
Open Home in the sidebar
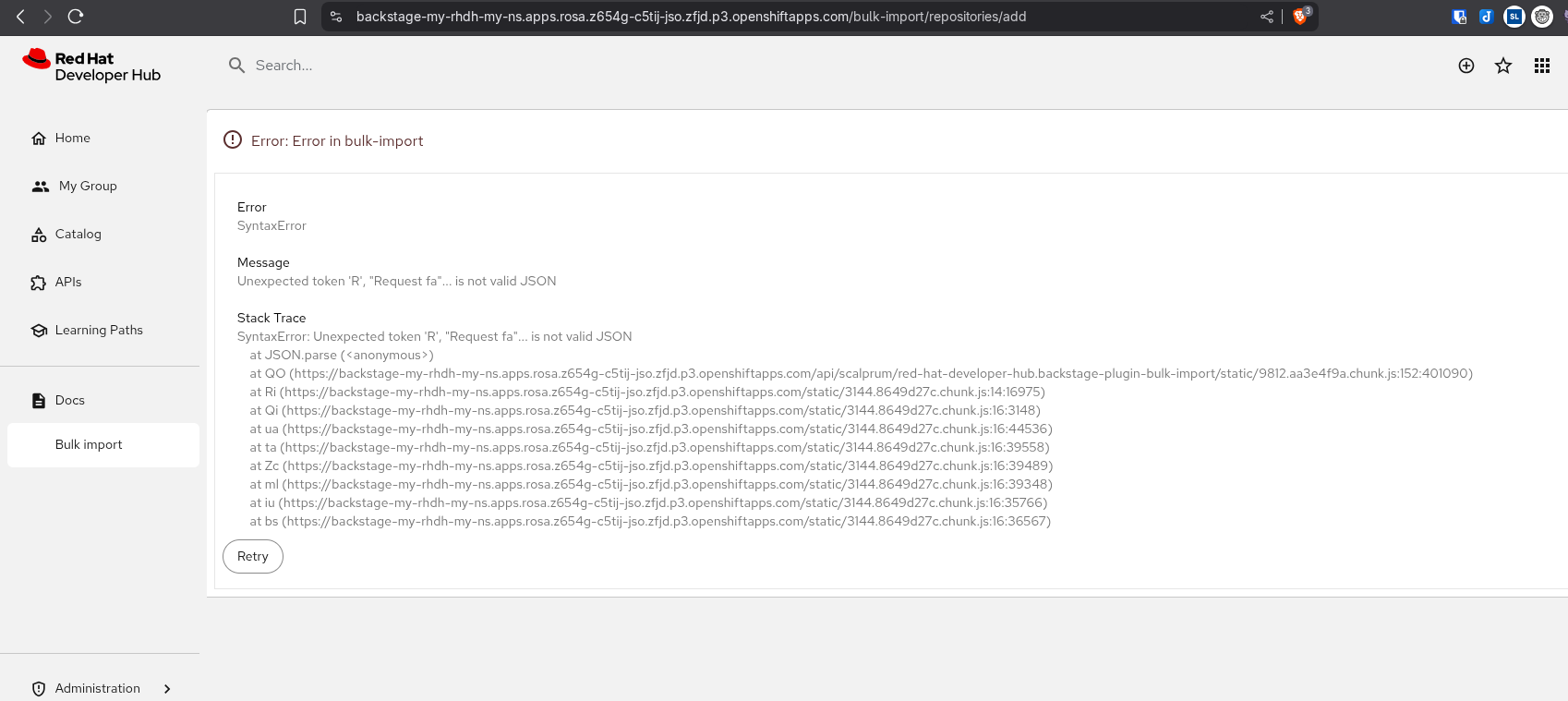click(73, 138)
